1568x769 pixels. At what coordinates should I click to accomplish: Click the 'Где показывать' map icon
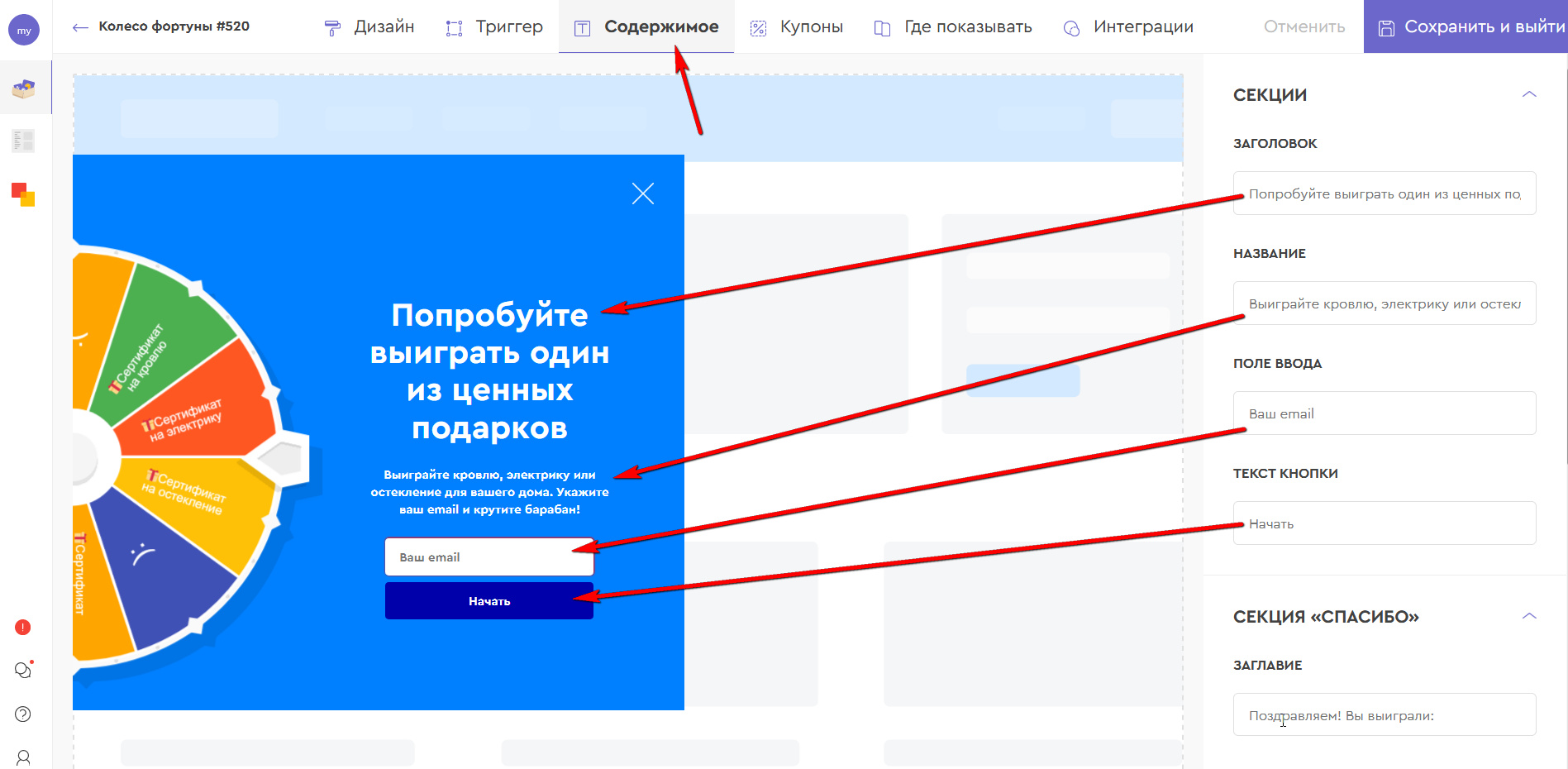[882, 28]
